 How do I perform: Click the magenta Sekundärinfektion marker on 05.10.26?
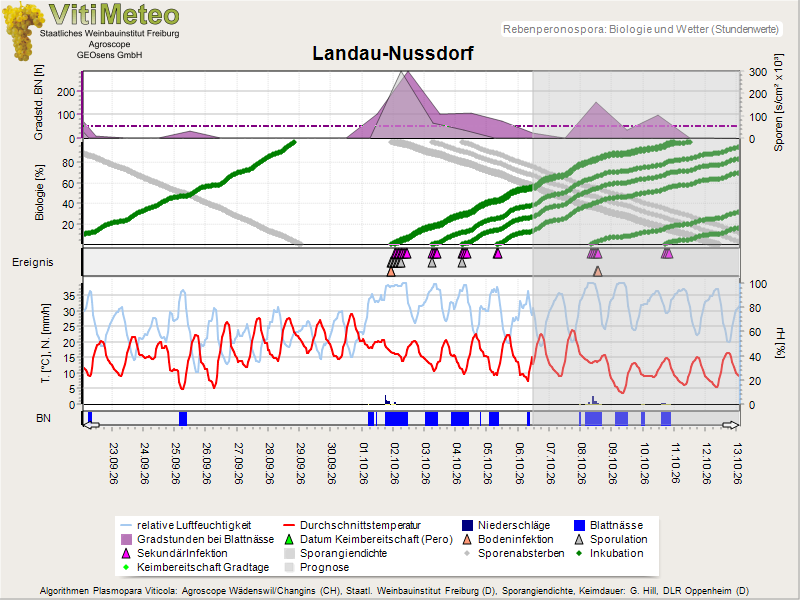pos(497,253)
